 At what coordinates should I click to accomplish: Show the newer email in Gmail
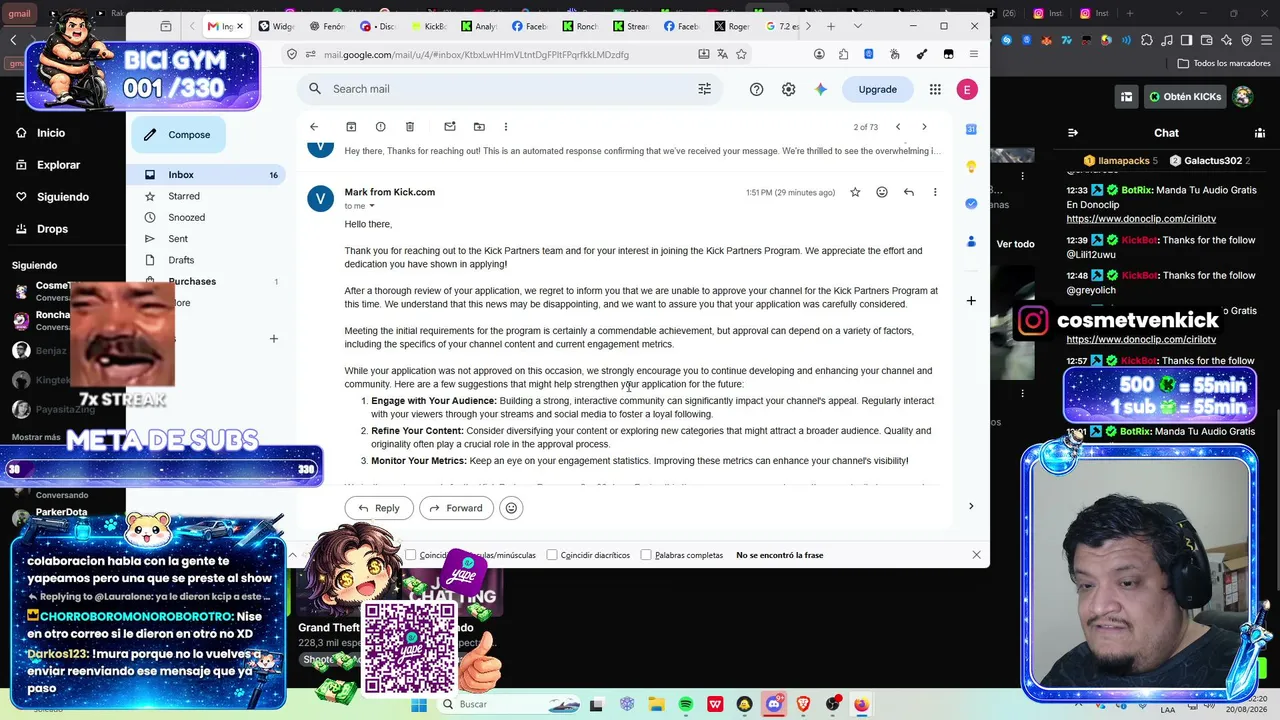point(898,127)
